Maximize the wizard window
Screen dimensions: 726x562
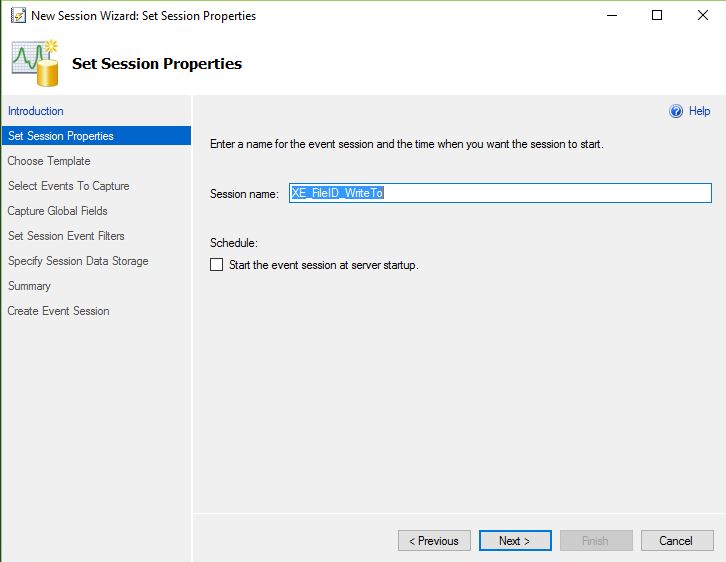pos(657,16)
